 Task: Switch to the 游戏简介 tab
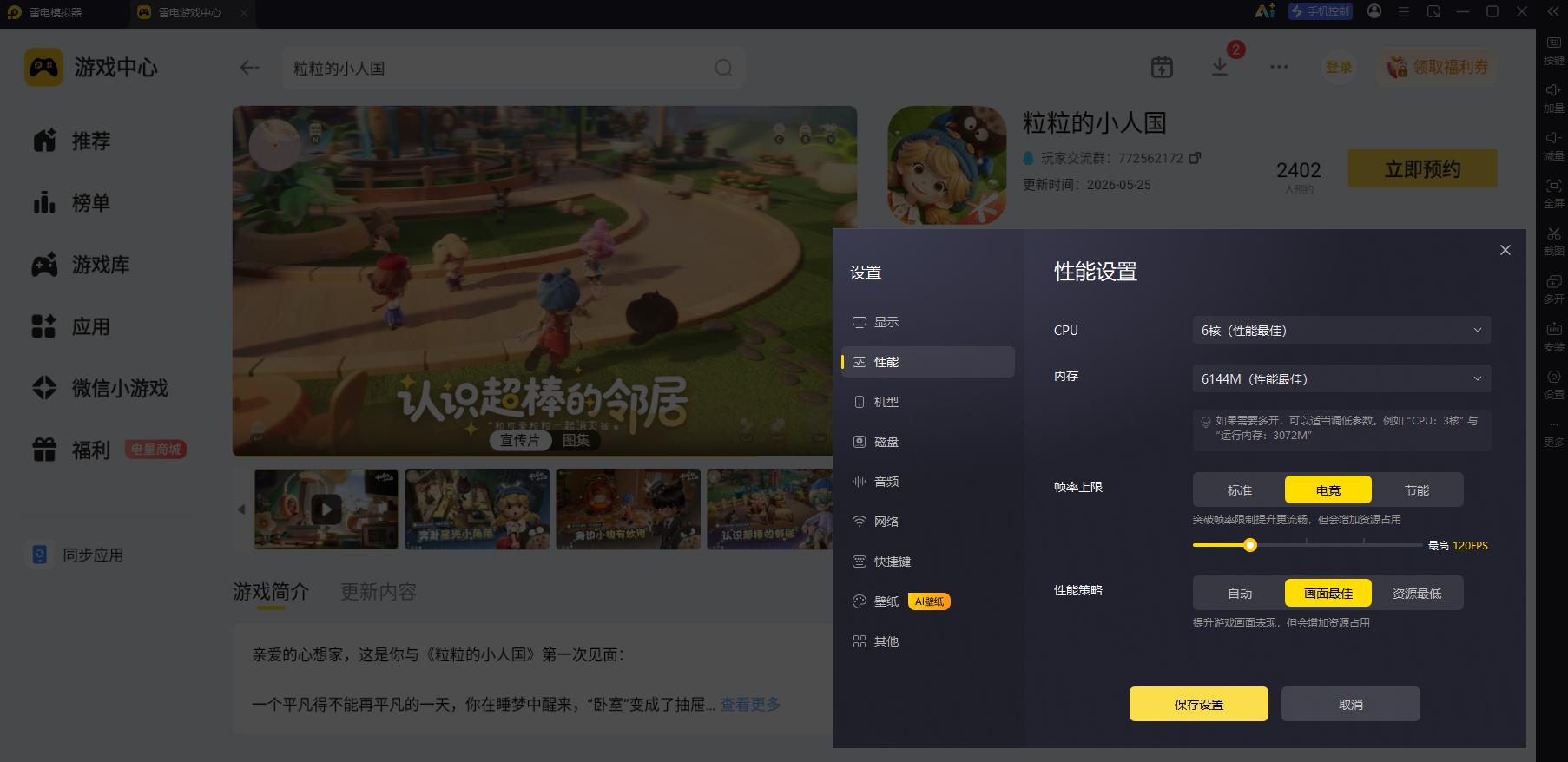(271, 592)
